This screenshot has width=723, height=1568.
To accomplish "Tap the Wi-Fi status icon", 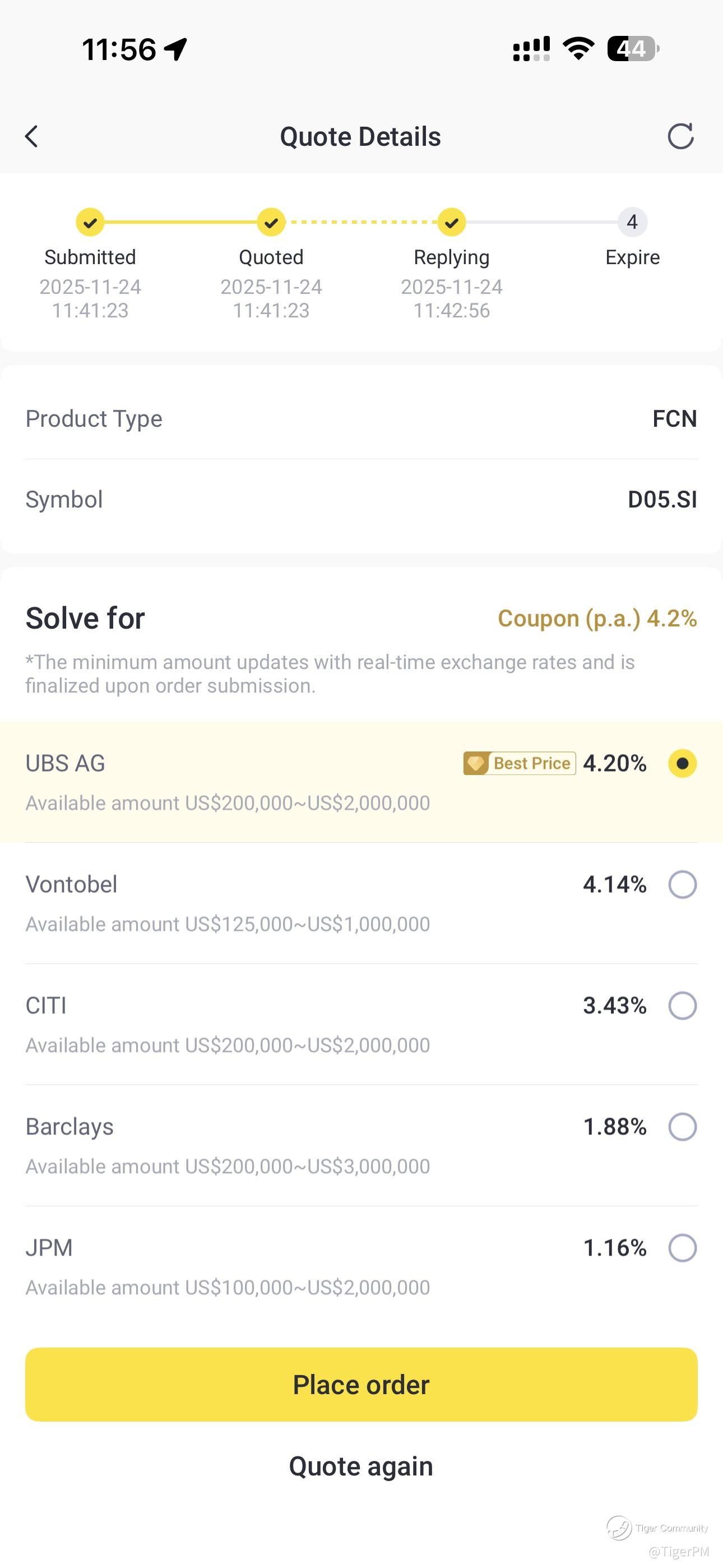I will (578, 49).
